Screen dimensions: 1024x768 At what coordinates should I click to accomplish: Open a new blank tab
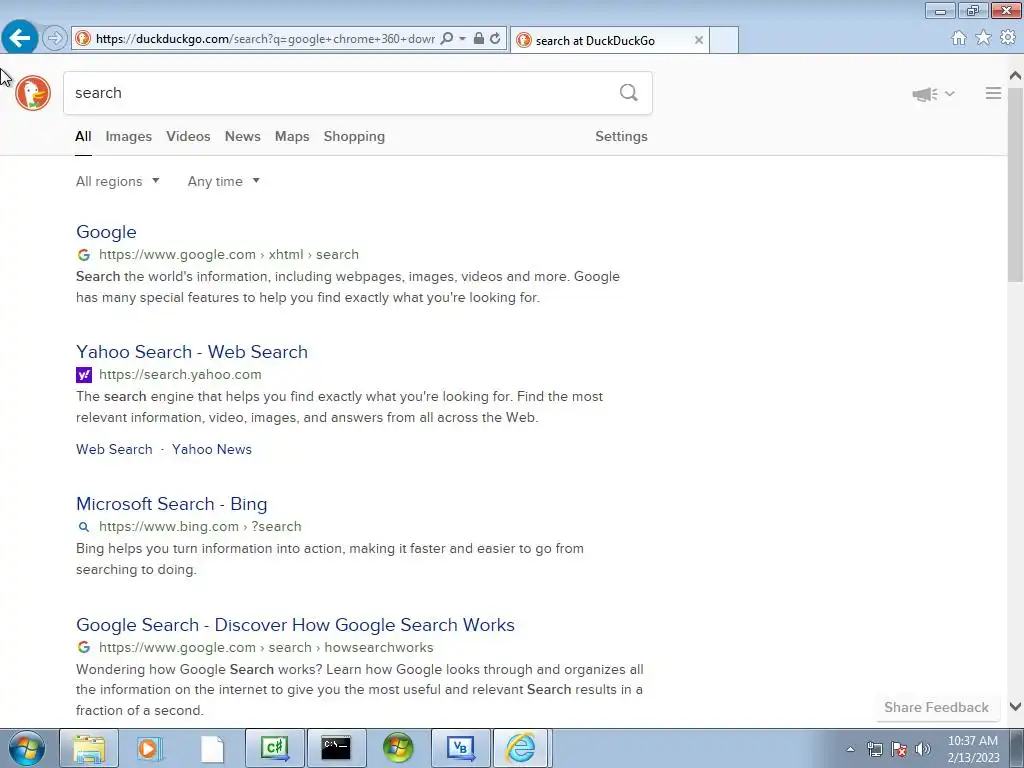(724, 40)
